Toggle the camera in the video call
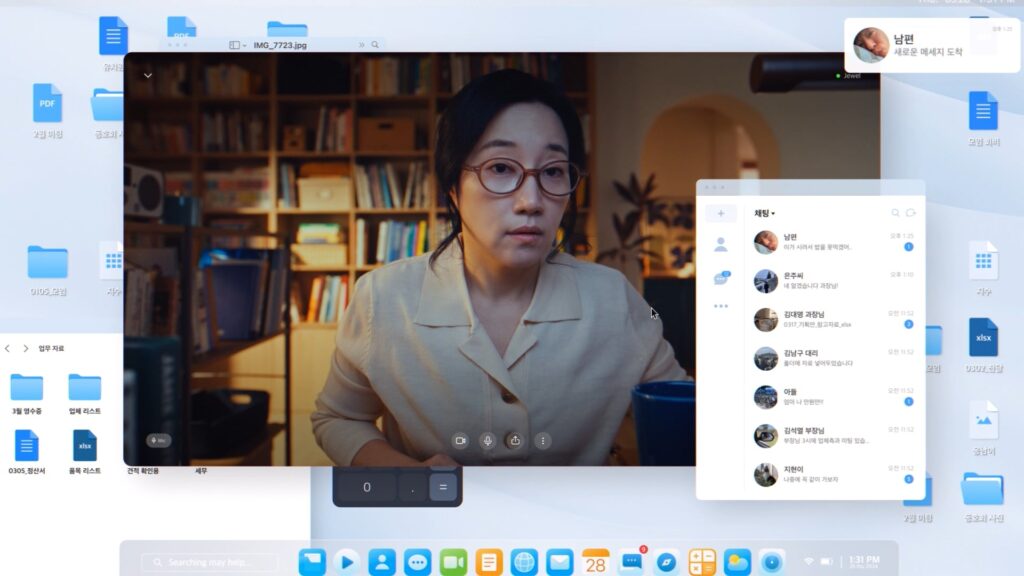This screenshot has height=576, width=1024. (460, 440)
